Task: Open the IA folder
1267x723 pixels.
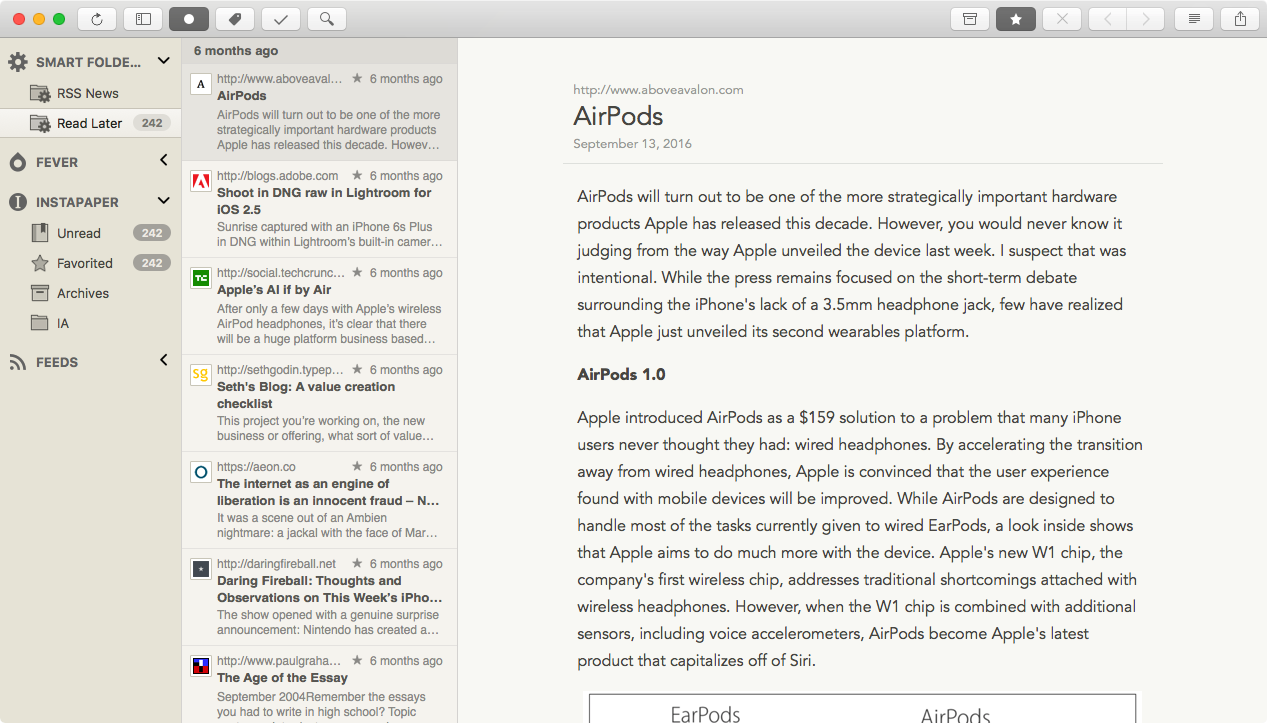Action: coord(90,323)
